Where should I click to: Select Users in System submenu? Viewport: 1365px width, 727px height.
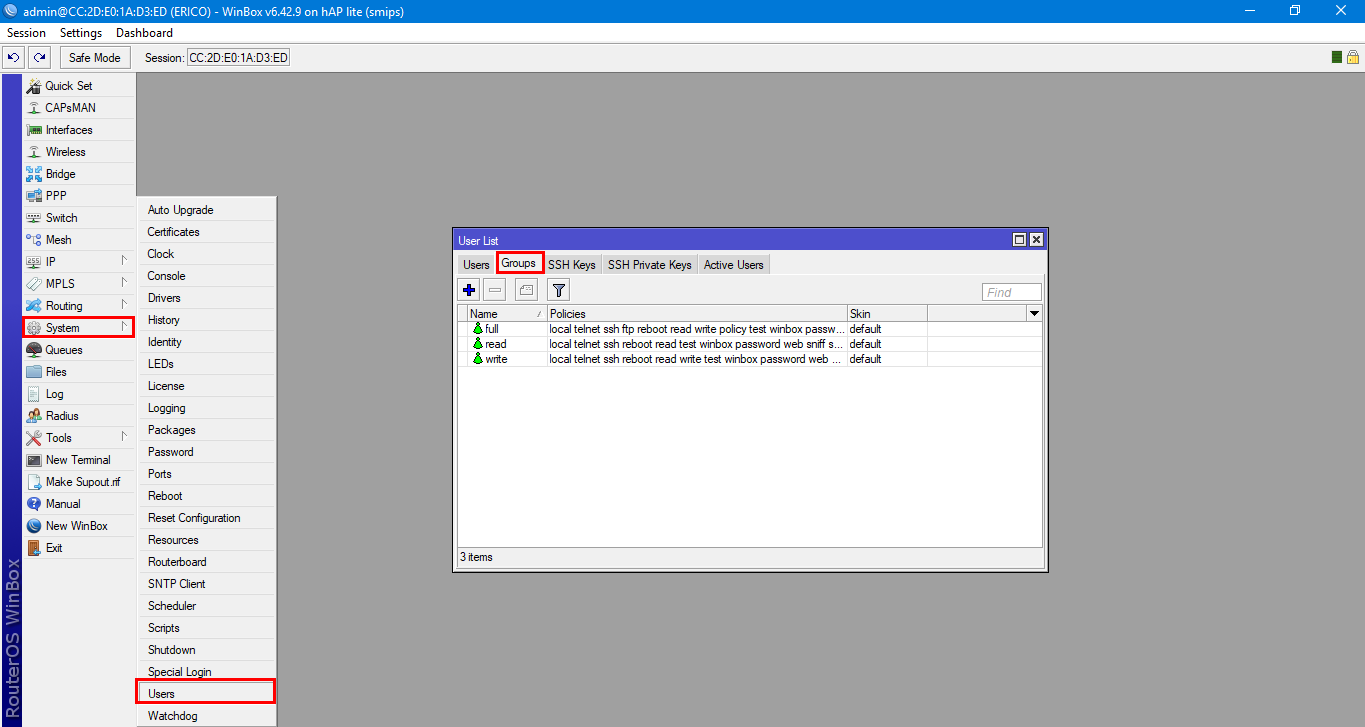click(x=206, y=694)
